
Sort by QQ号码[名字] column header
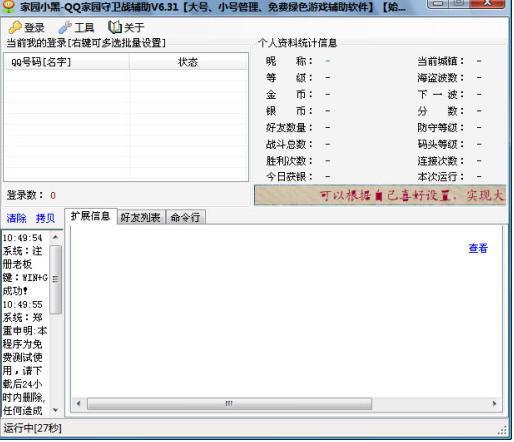[x=67, y=62]
